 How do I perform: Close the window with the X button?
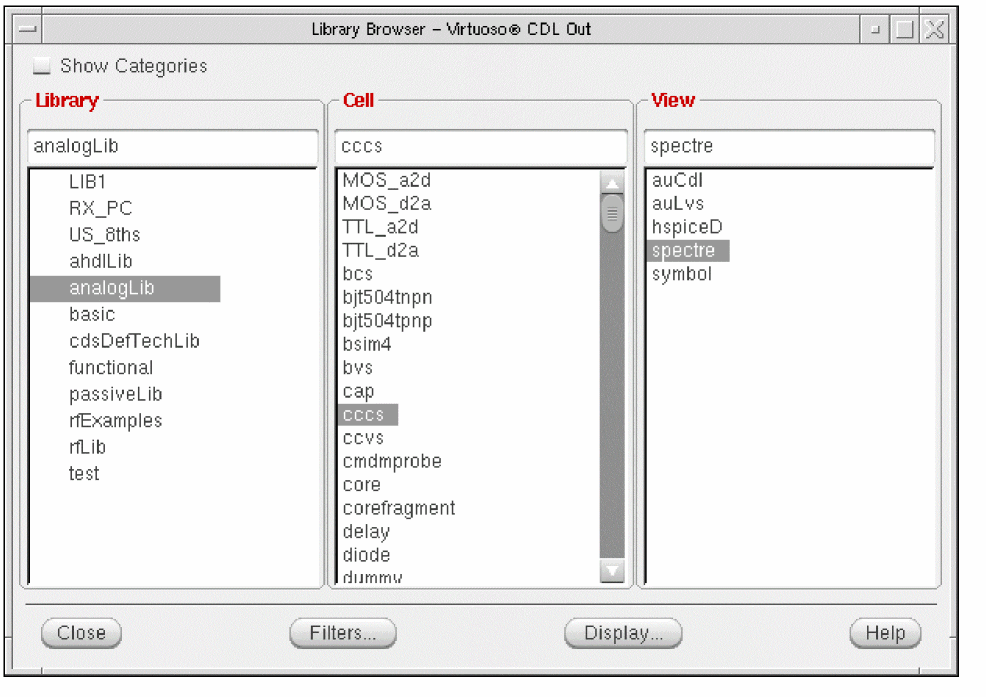tap(935, 29)
